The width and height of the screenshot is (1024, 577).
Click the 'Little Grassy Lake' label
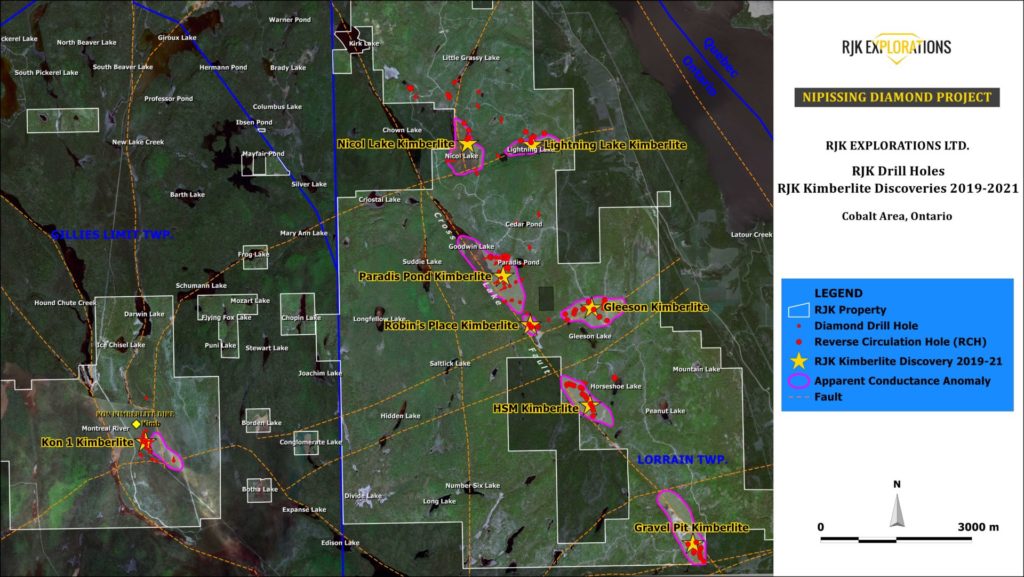(471, 58)
